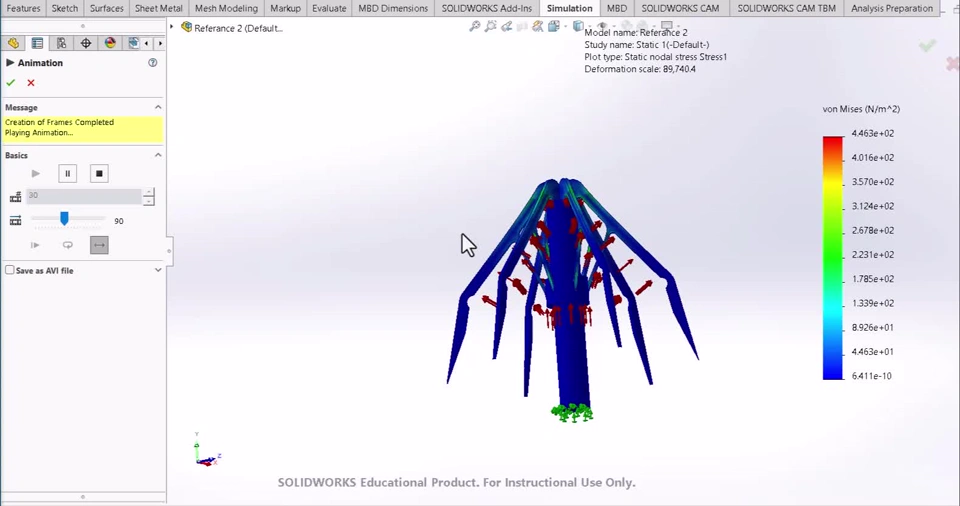Click Section View icon in heads-up toolbar
Image resolution: width=960 pixels, height=506 pixels.
coord(522,26)
